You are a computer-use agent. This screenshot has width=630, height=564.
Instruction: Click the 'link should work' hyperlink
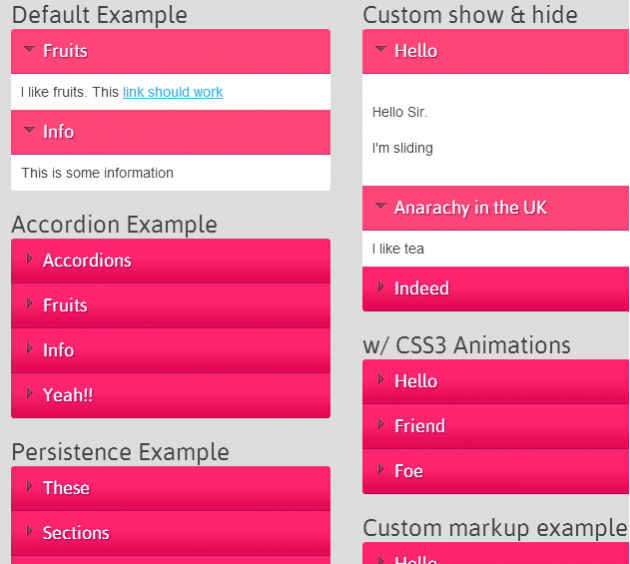172,92
